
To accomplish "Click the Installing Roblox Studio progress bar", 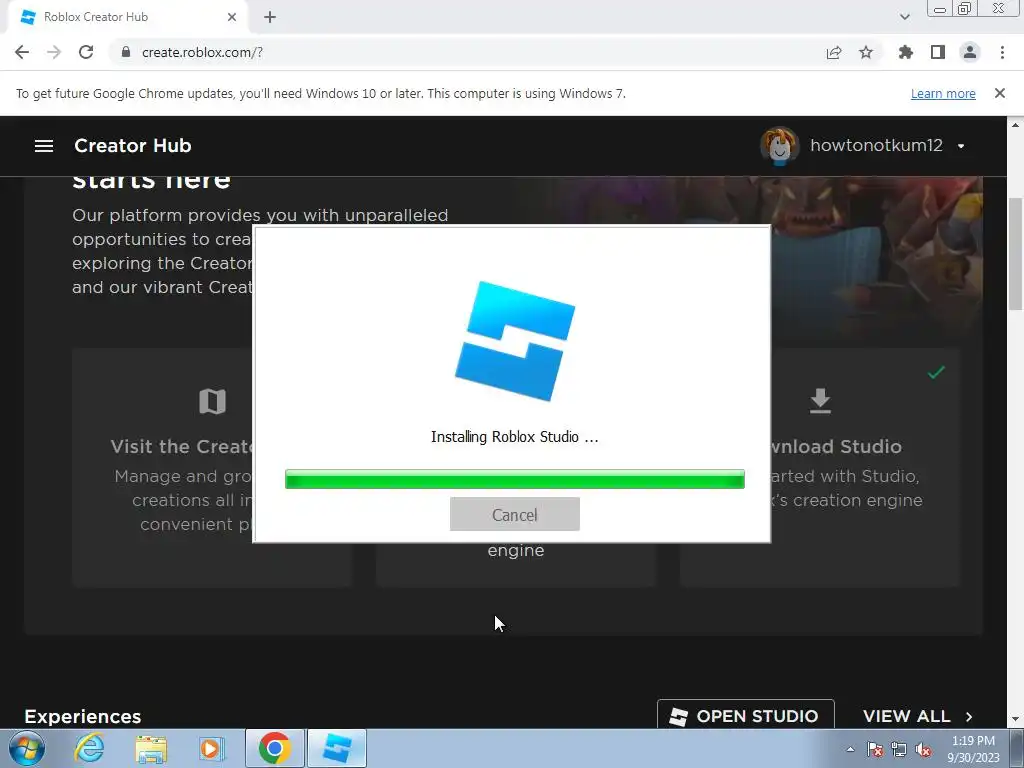I will [515, 479].
